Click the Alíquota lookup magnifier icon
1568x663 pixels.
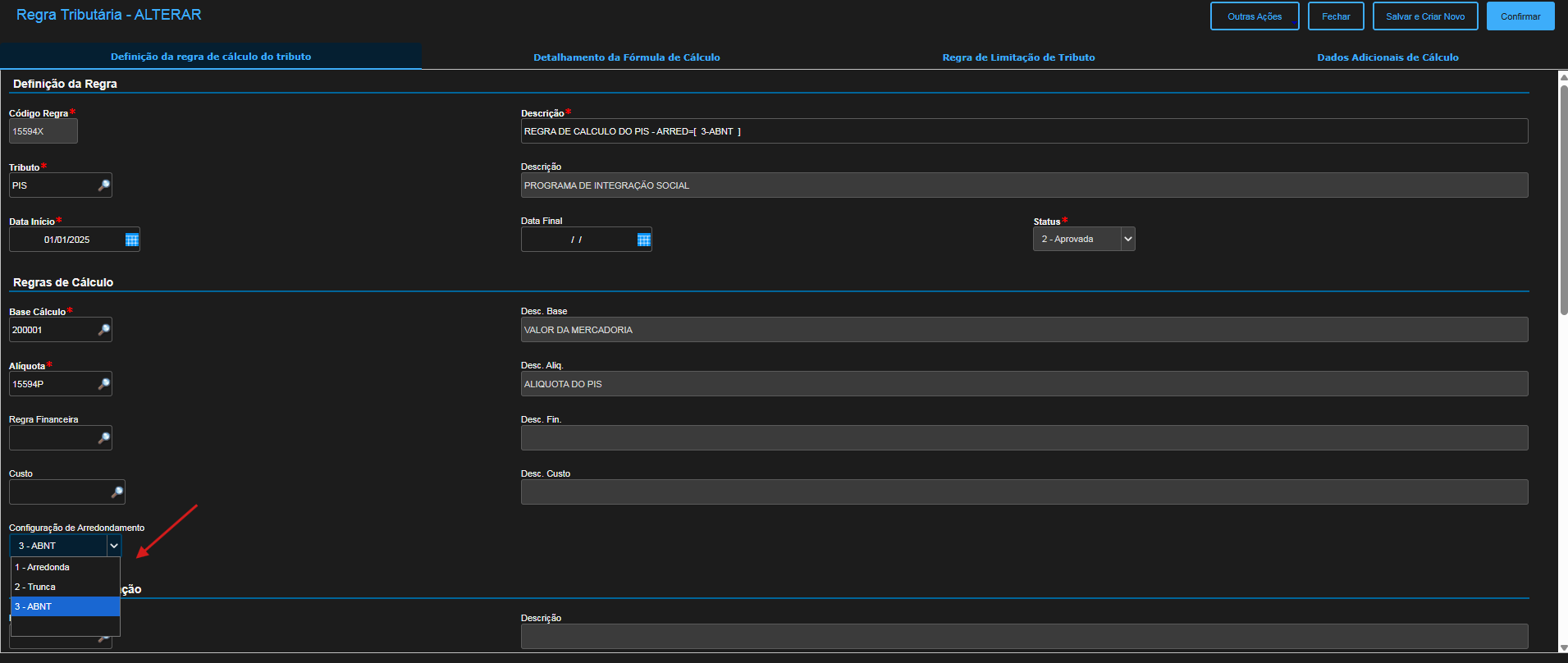[x=104, y=384]
